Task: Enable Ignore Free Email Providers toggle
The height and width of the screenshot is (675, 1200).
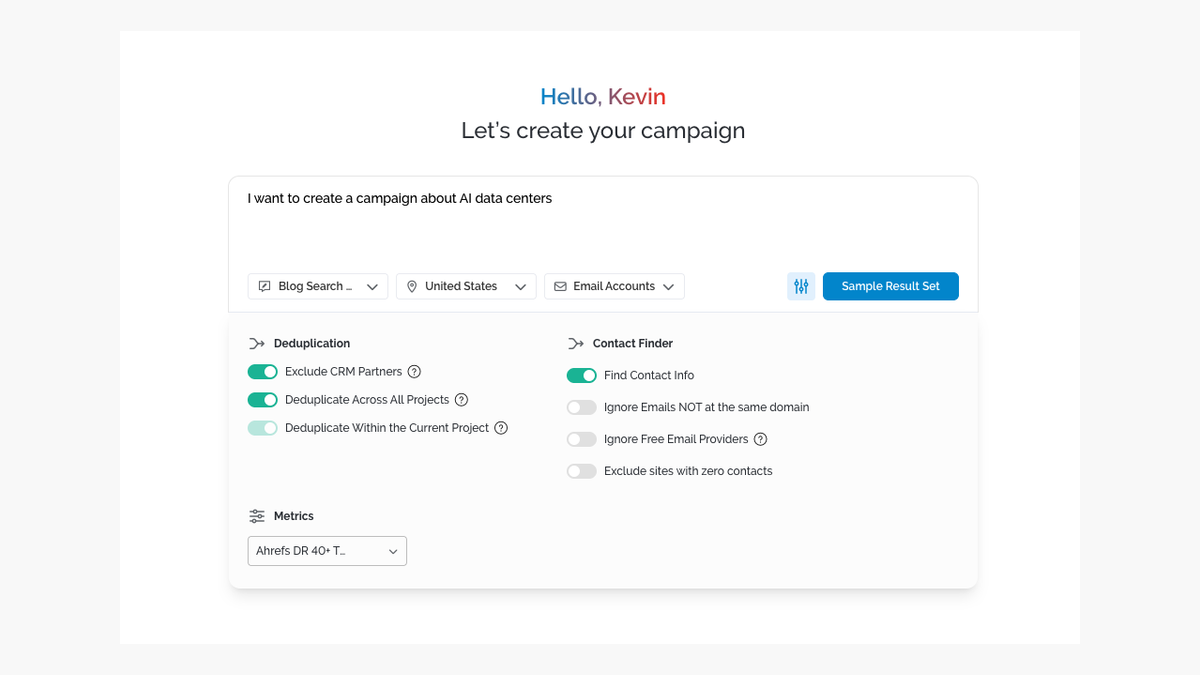Action: (582, 439)
